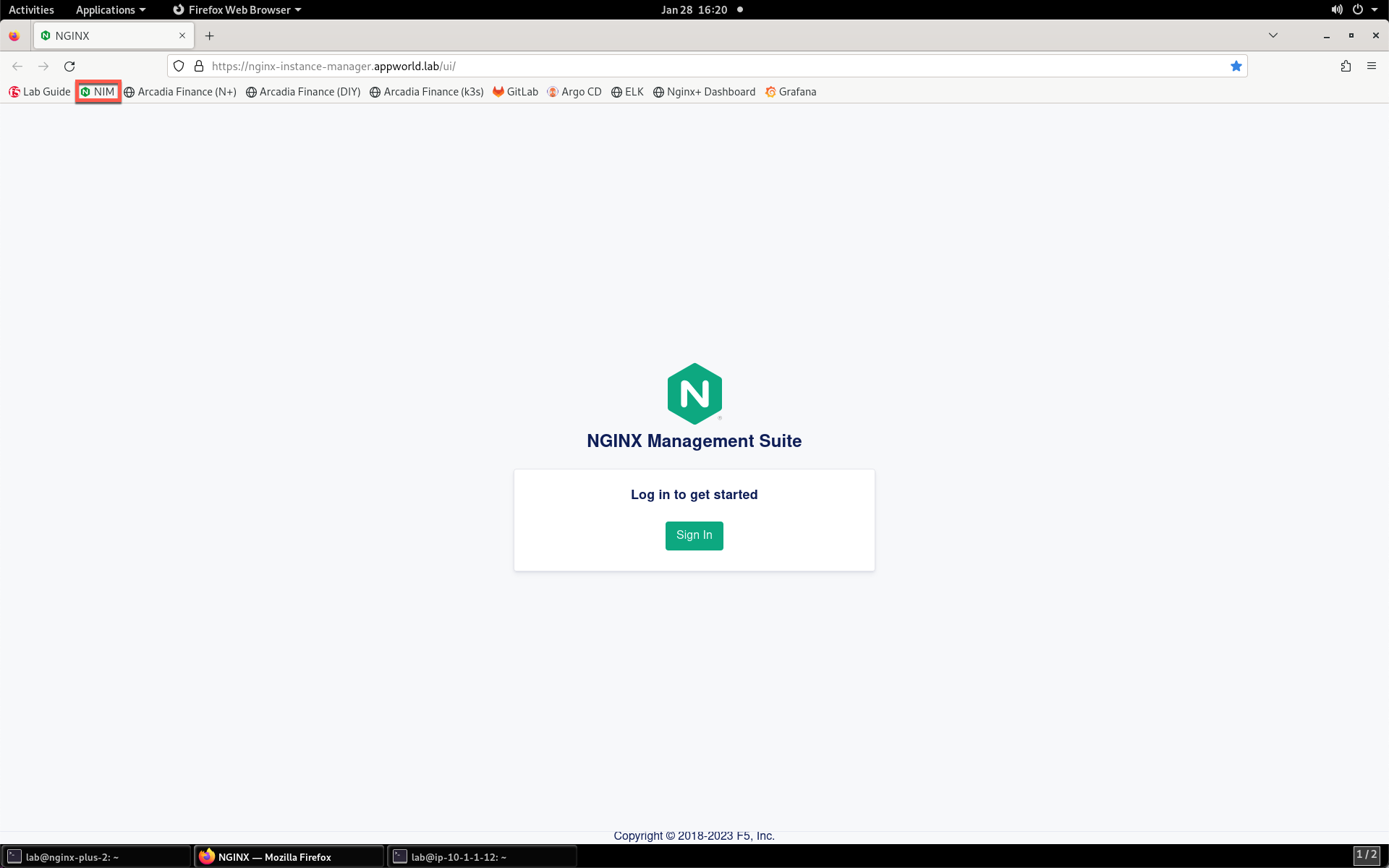
Task: Click the bookmark star icon
Action: coord(1236,67)
